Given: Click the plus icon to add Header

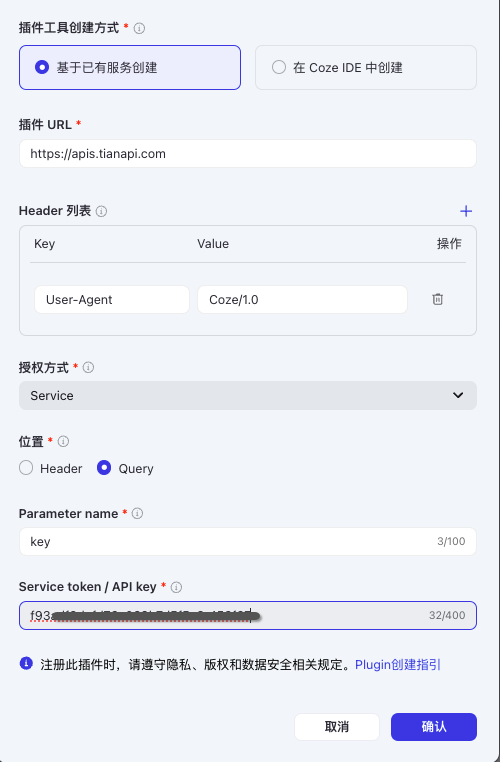Looking at the screenshot, I should (466, 211).
